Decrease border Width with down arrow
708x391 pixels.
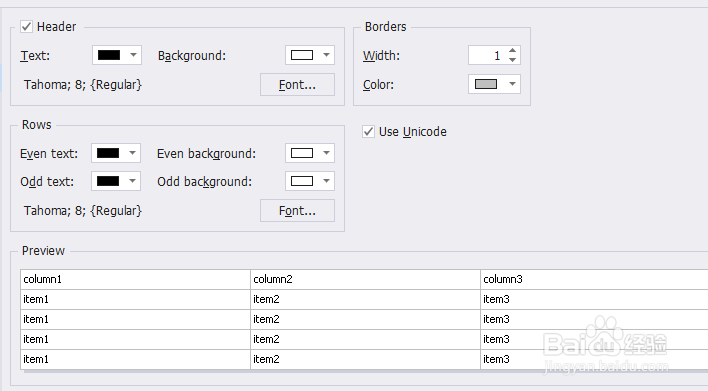point(512,60)
